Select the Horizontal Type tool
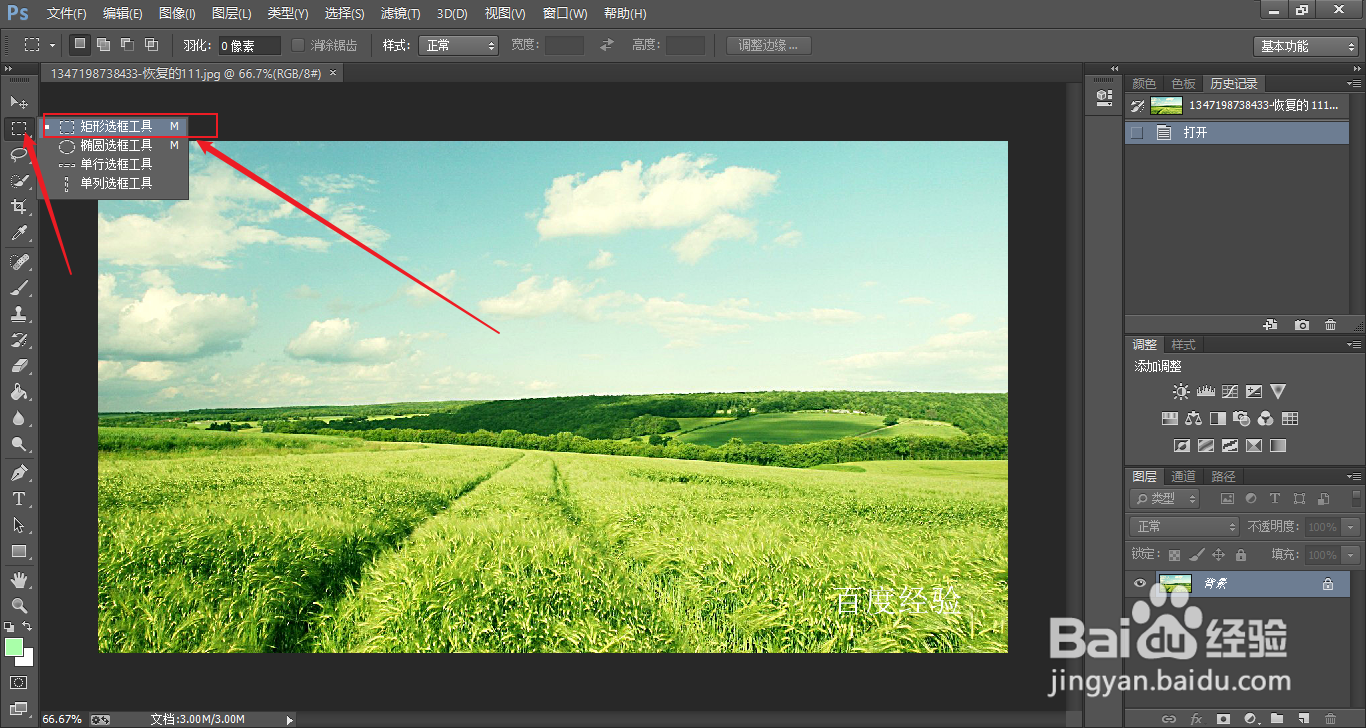Screen dimensions: 1366x728 pos(18,498)
